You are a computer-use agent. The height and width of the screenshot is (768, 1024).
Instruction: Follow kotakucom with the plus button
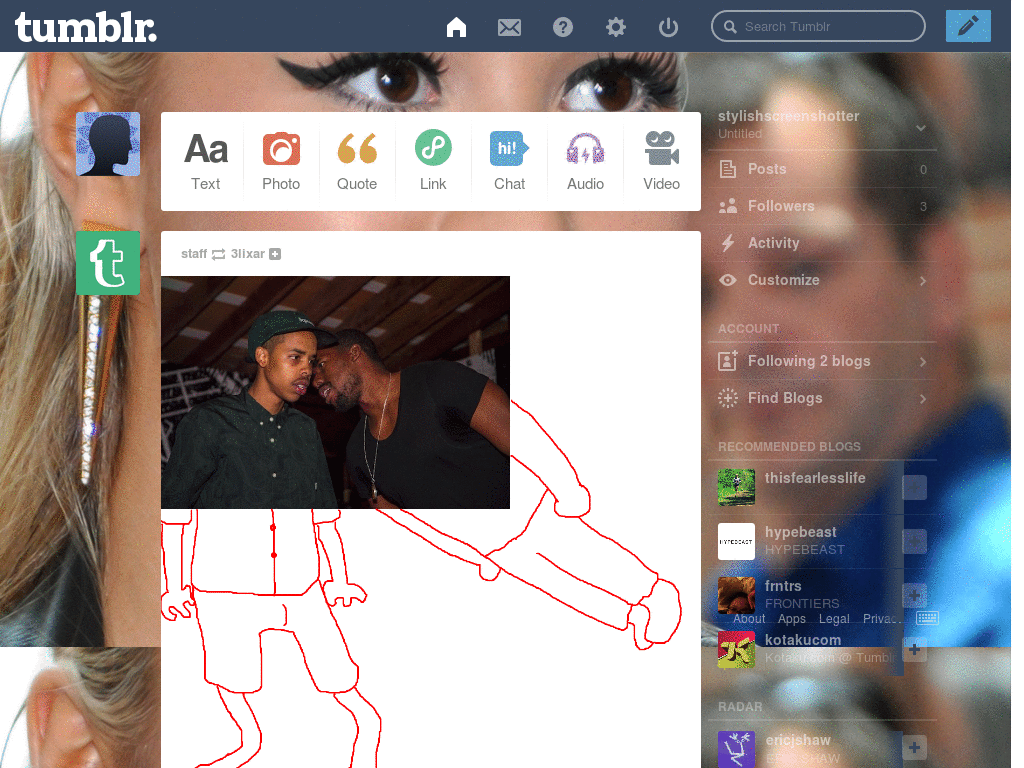914,649
